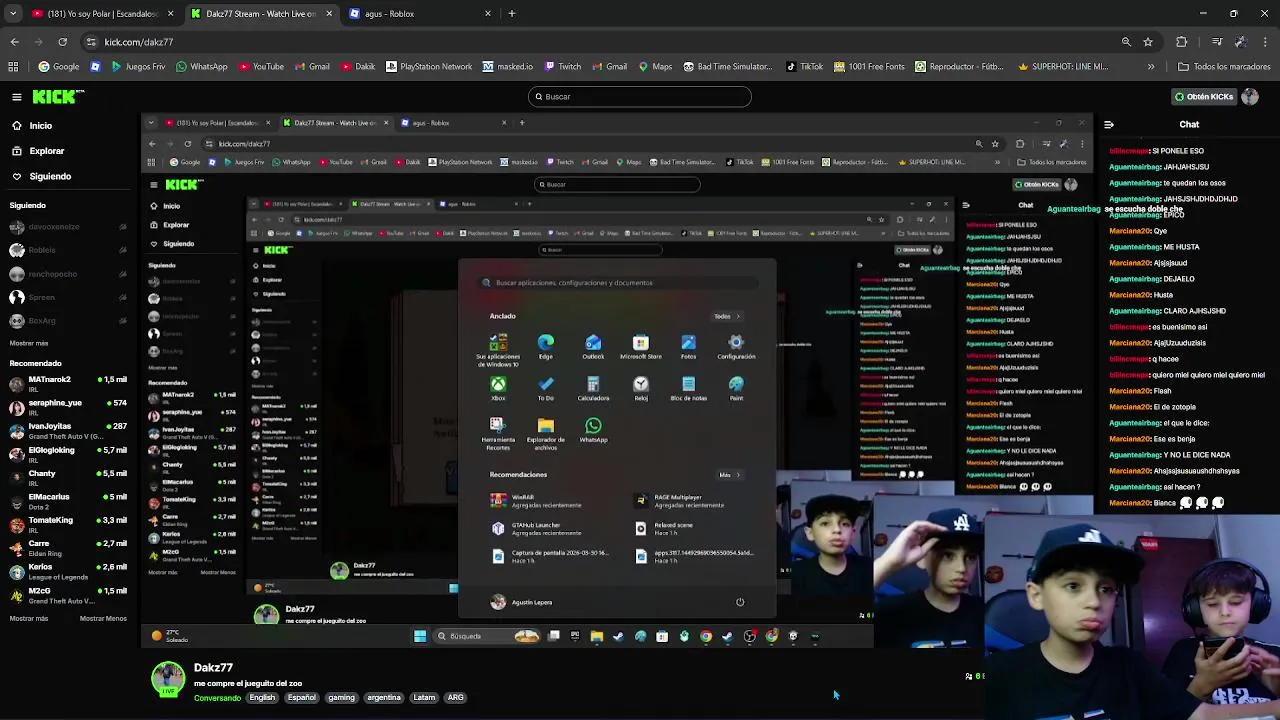
Task: Open the profile avatar in the Kick header
Action: [1250, 97]
